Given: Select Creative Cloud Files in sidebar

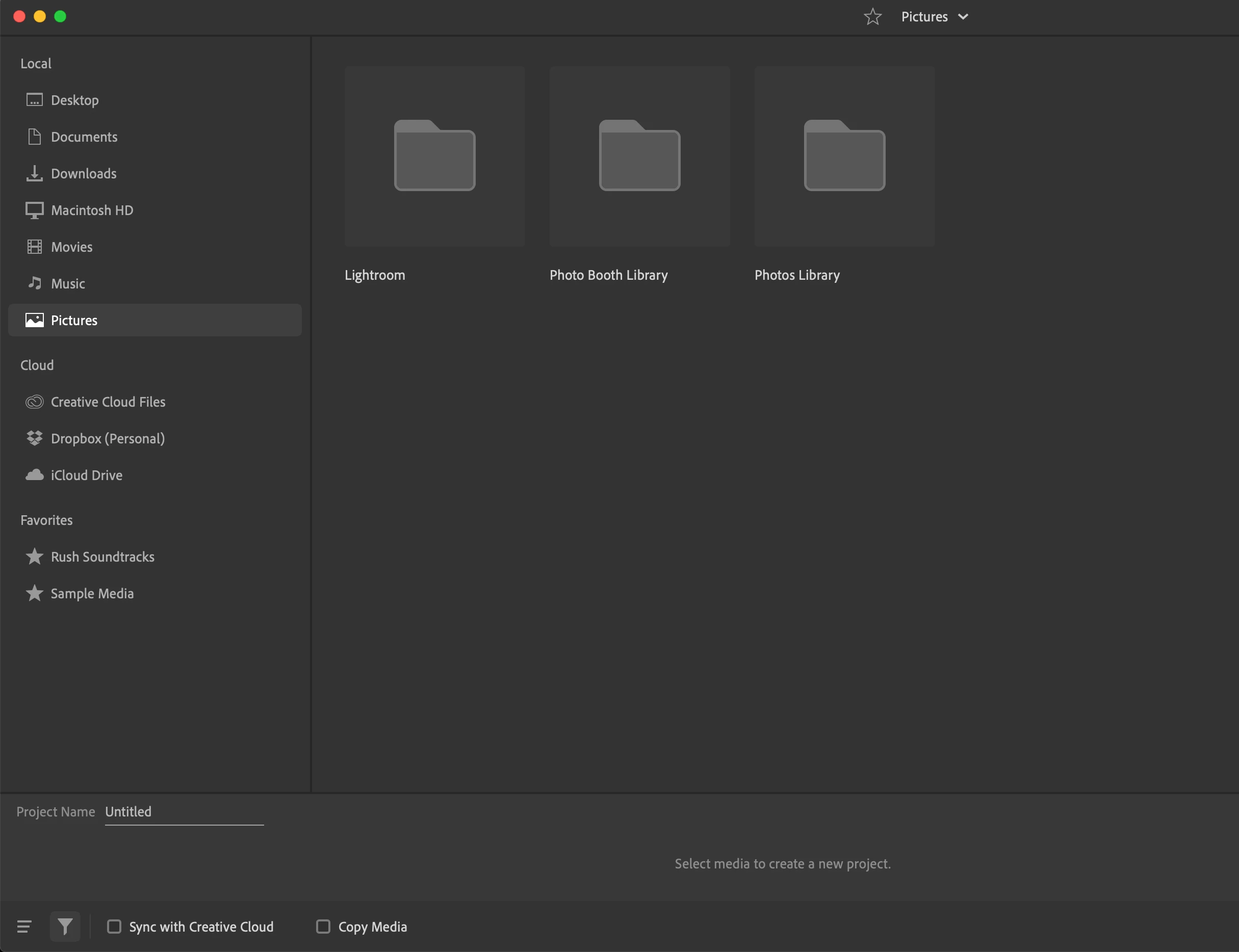Looking at the screenshot, I should [x=108, y=402].
